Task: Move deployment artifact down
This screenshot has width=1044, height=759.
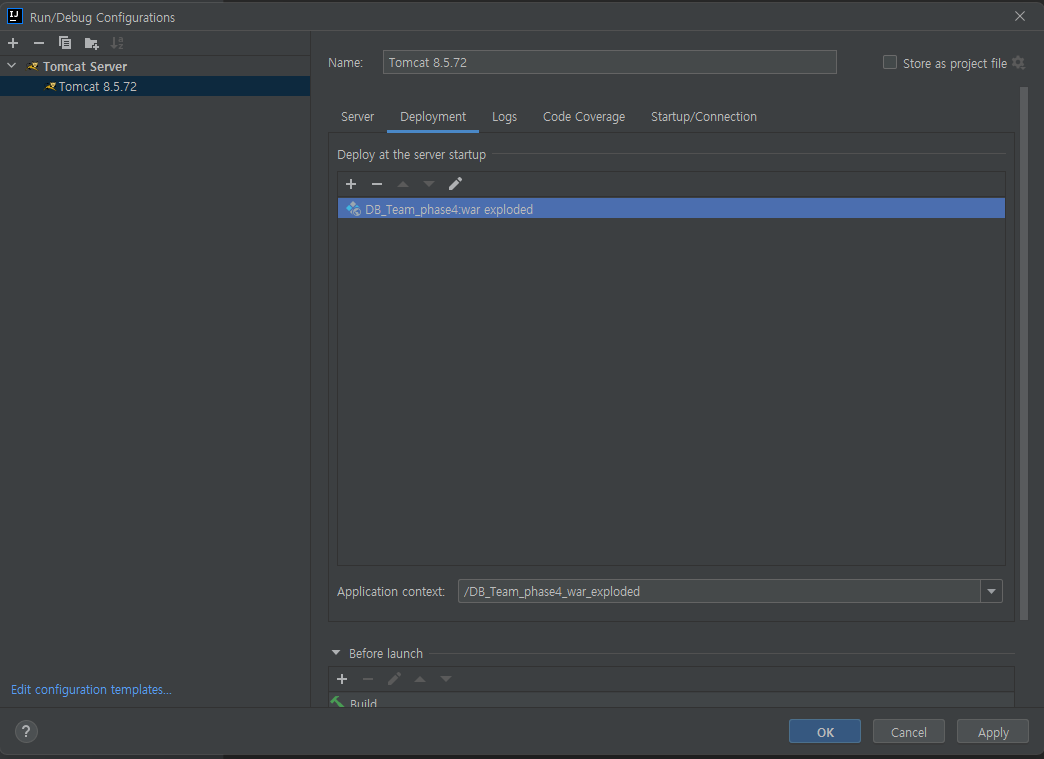Action: (429, 184)
